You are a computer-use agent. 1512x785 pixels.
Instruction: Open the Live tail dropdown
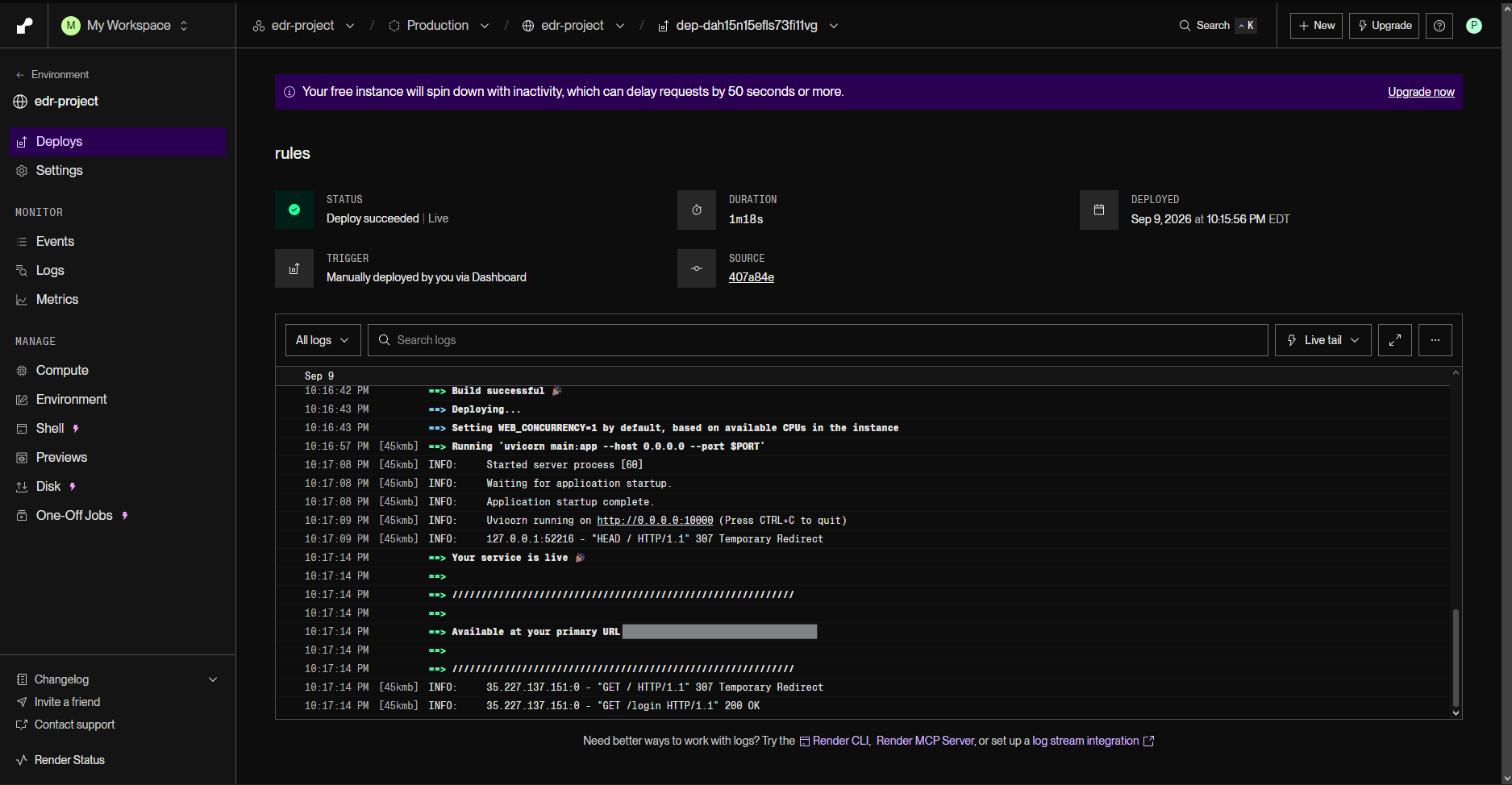click(1322, 340)
